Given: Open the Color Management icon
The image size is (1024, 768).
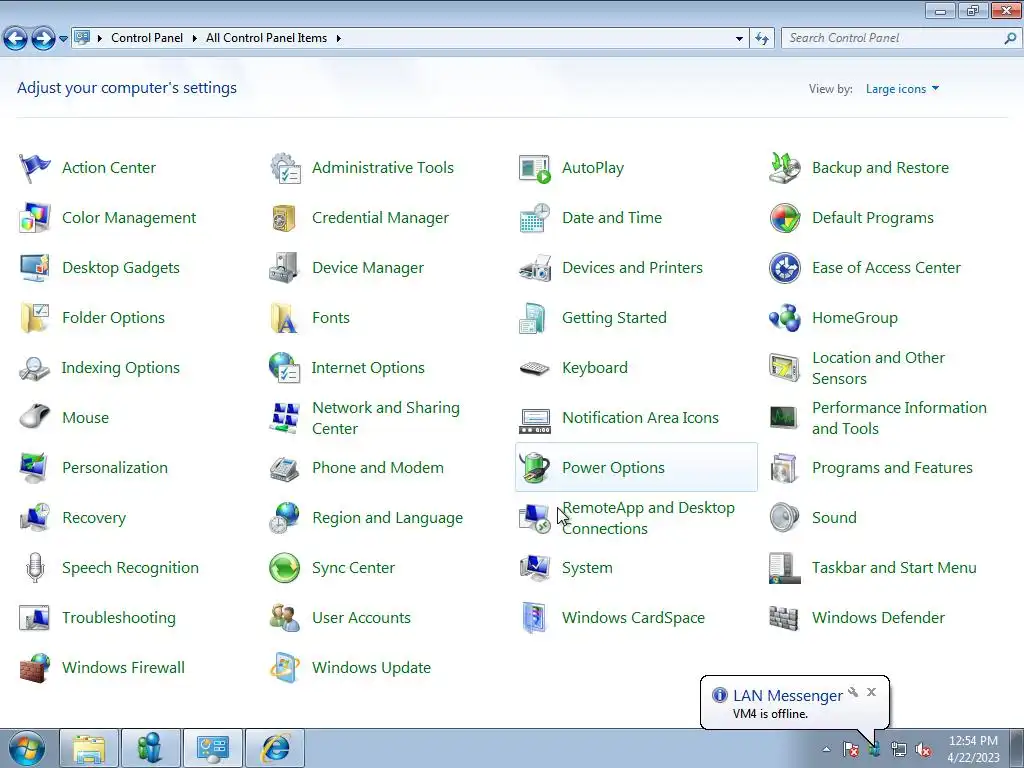Looking at the screenshot, I should point(35,217).
